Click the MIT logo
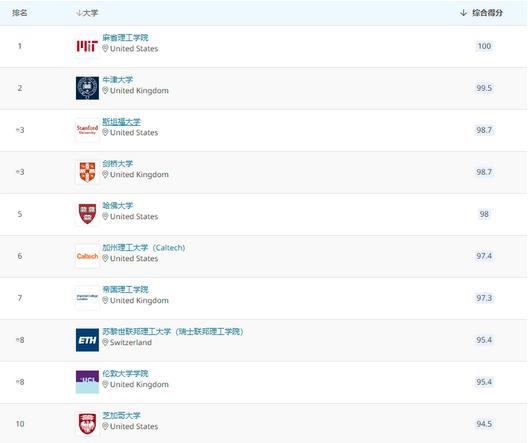Image resolution: width=528 pixels, height=443 pixels. [x=87, y=46]
